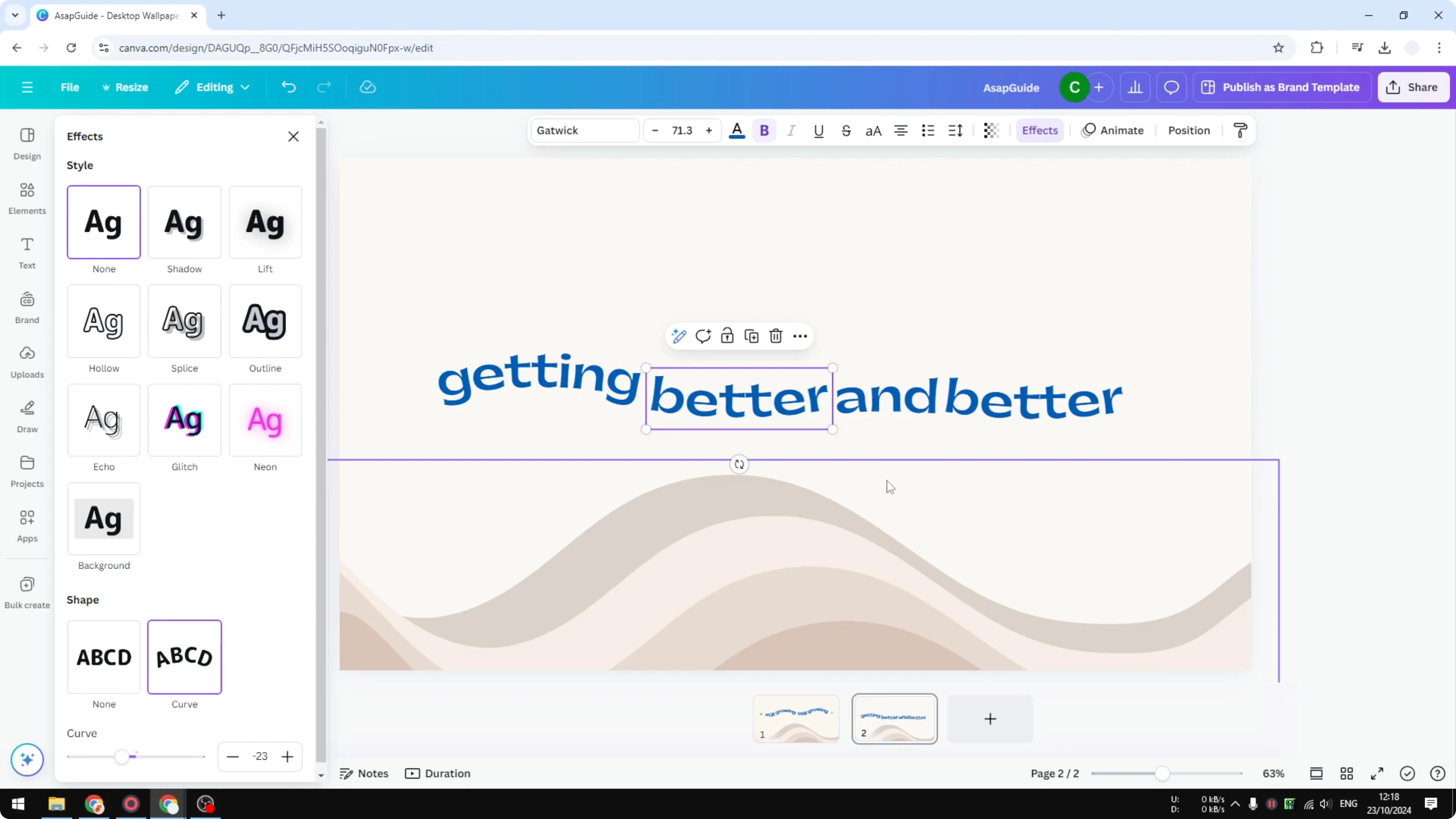Viewport: 1456px width, 819px height.
Task: Click the Curve slider handle
Action: (x=122, y=756)
